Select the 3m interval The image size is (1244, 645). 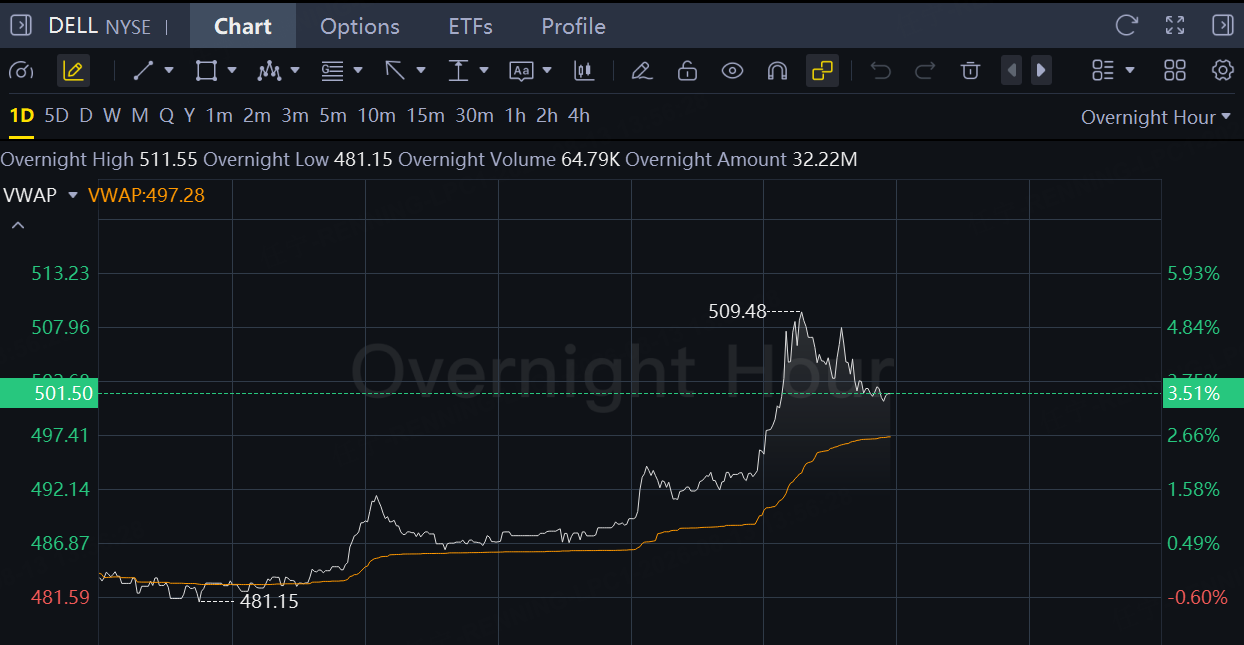295,116
